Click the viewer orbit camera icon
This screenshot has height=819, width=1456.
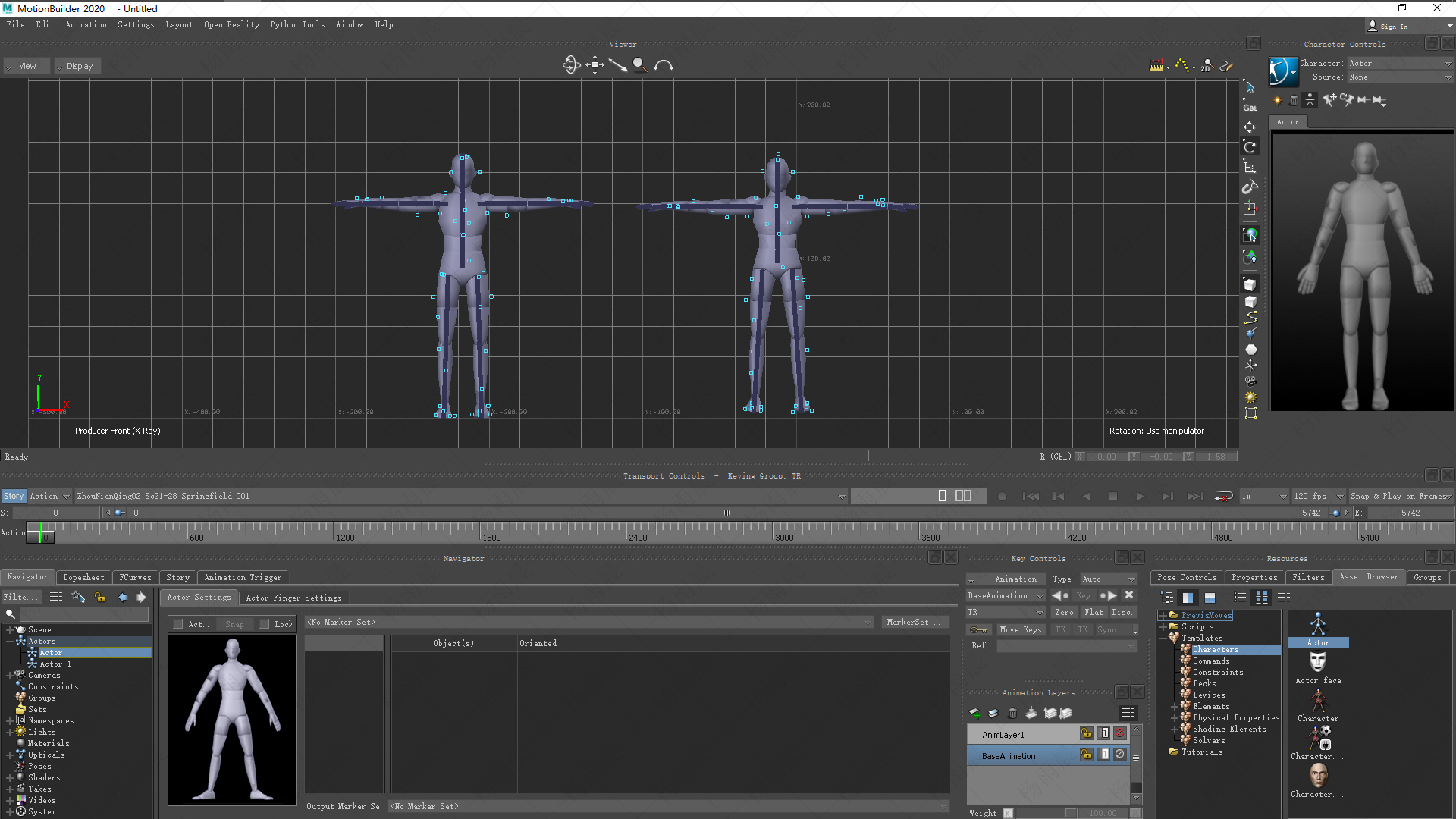pos(571,66)
